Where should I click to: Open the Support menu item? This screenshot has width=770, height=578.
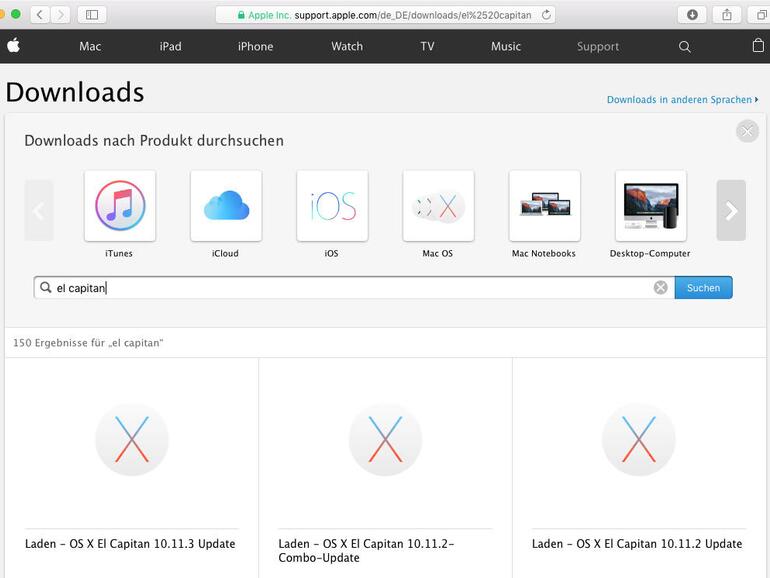tap(598, 47)
